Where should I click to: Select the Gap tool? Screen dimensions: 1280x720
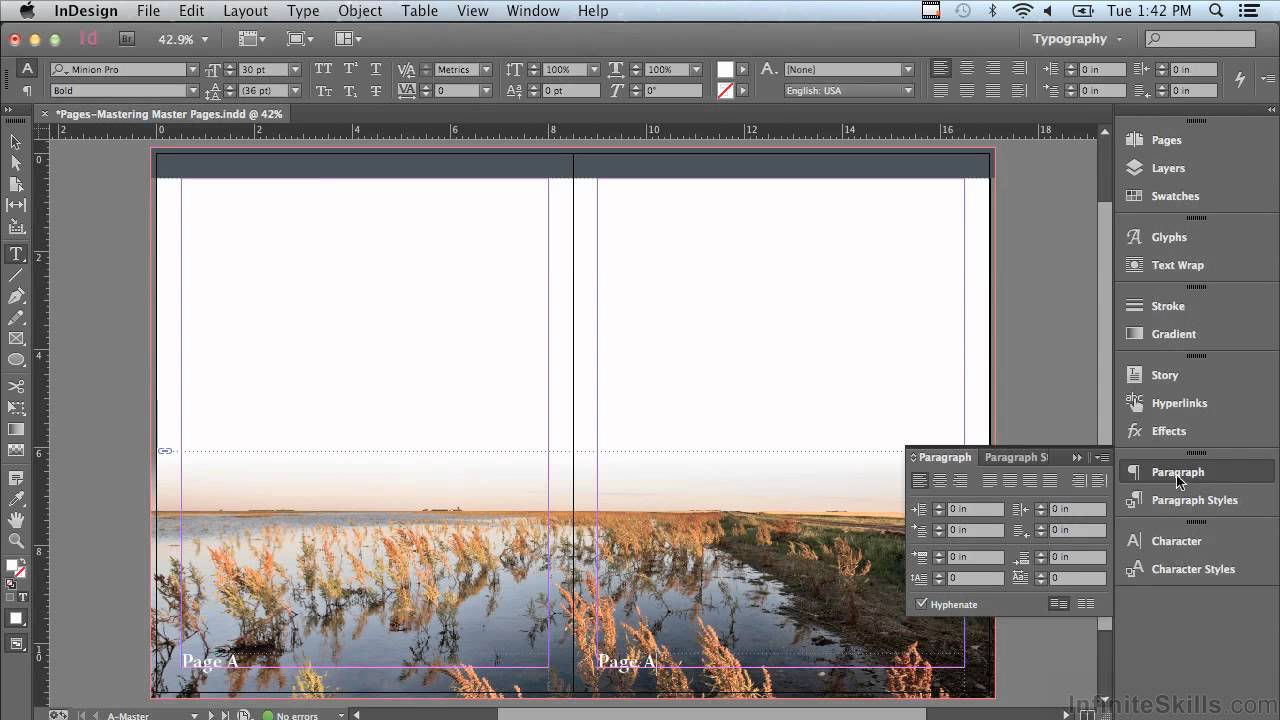(x=16, y=206)
